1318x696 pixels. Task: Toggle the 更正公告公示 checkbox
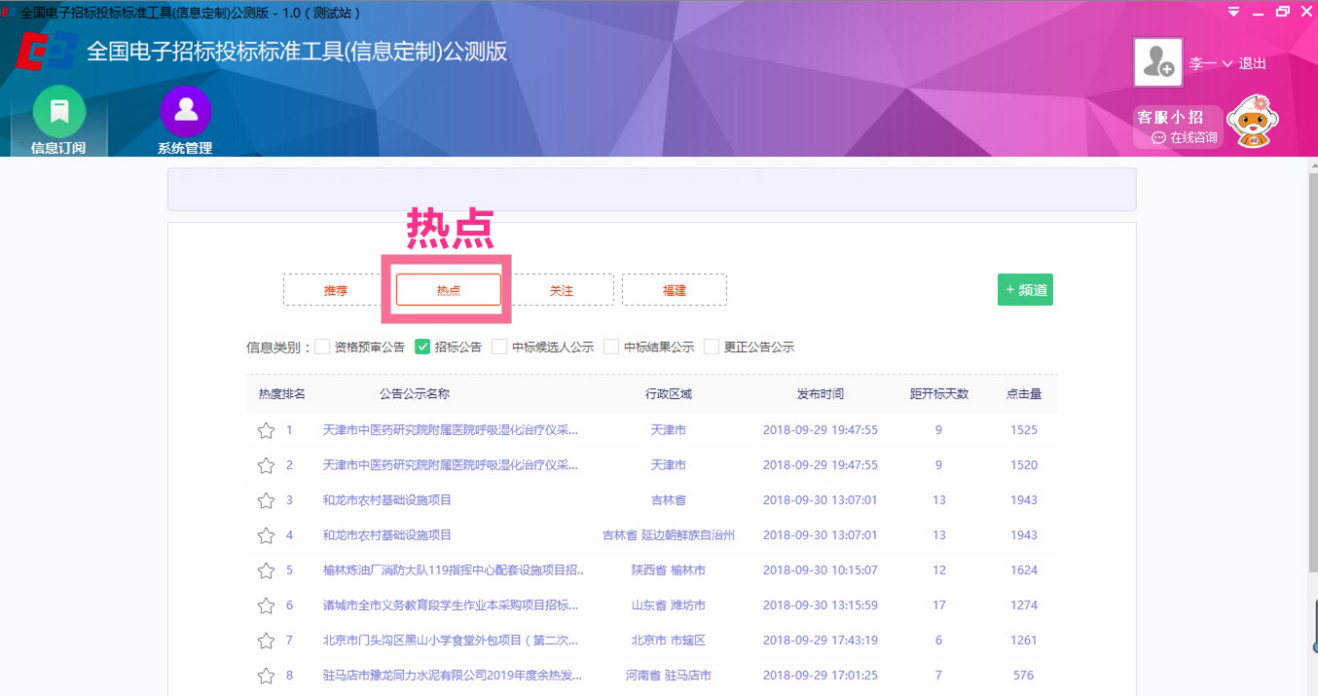pyautogui.click(x=711, y=347)
